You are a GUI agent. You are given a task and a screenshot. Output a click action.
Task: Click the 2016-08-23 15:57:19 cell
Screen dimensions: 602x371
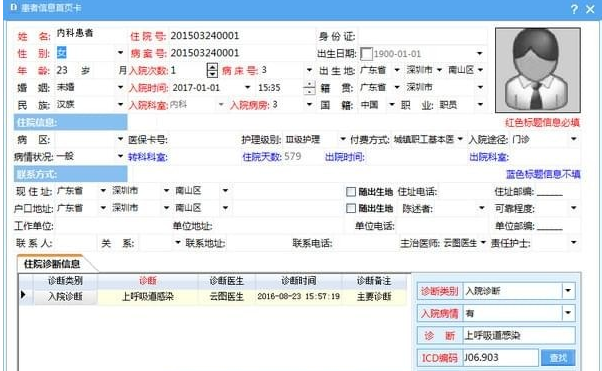pos(299,296)
